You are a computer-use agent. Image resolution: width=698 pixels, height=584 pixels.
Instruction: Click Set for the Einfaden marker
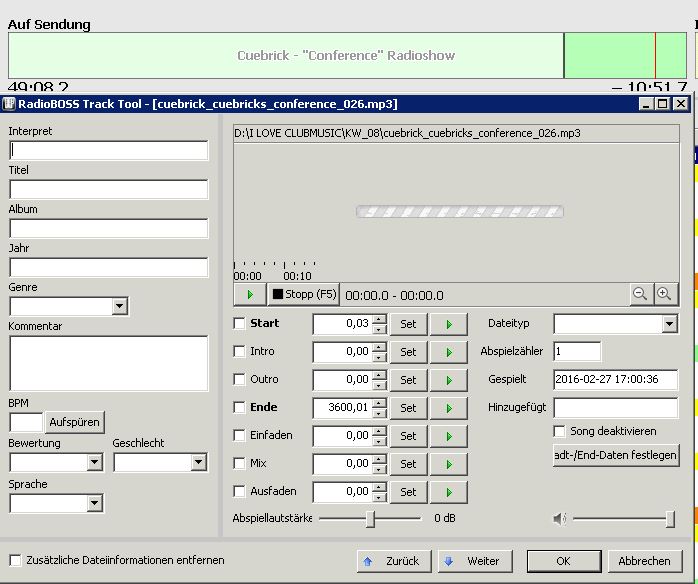(408, 436)
